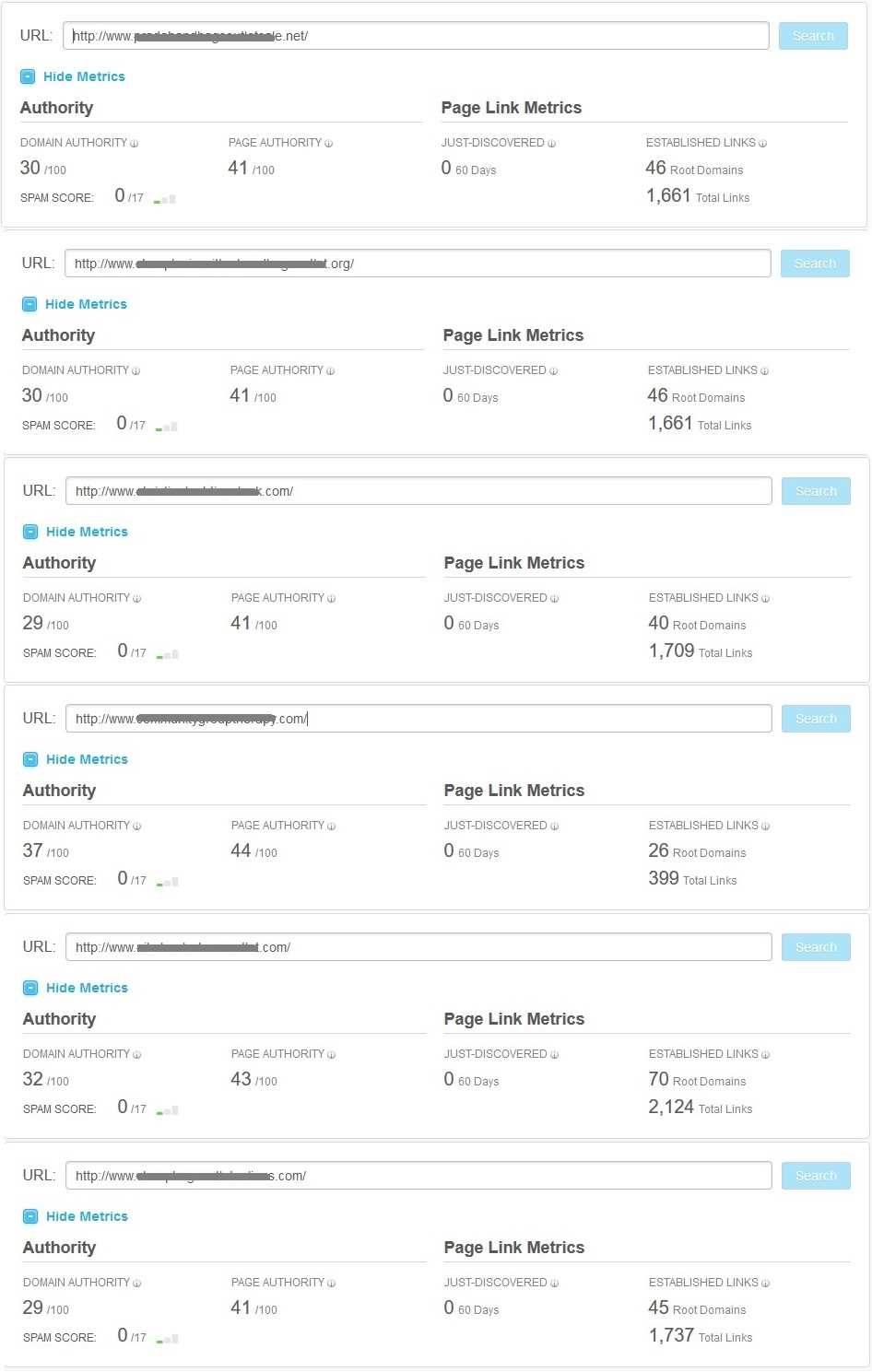Click the Domain Authority info icon above the 37/100 score
872x1372 pixels.
(x=137, y=827)
